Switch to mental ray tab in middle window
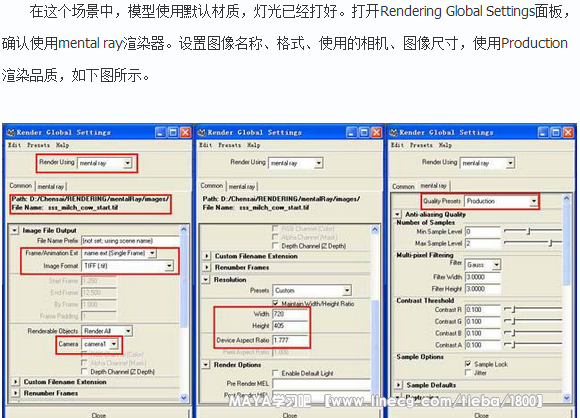Viewport: 580px width, 418px height. click(x=242, y=186)
